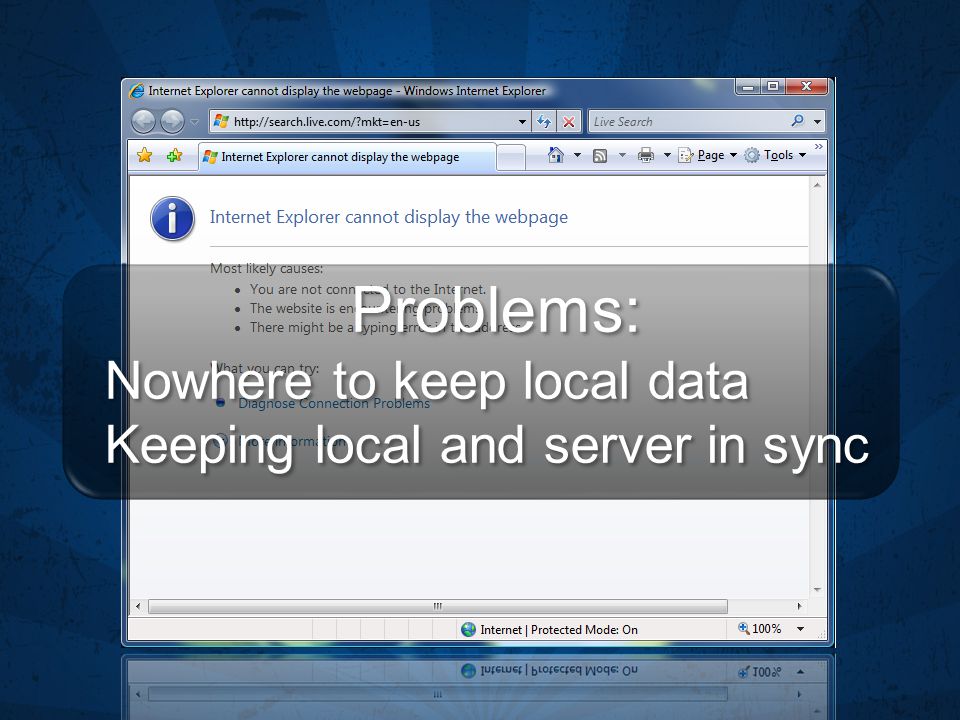Click the browser Forward arrow button

[172, 122]
